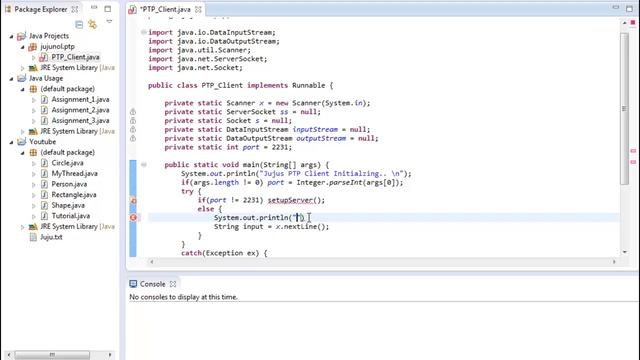Collapse the Java Projects tree node

click(x=11, y=36)
